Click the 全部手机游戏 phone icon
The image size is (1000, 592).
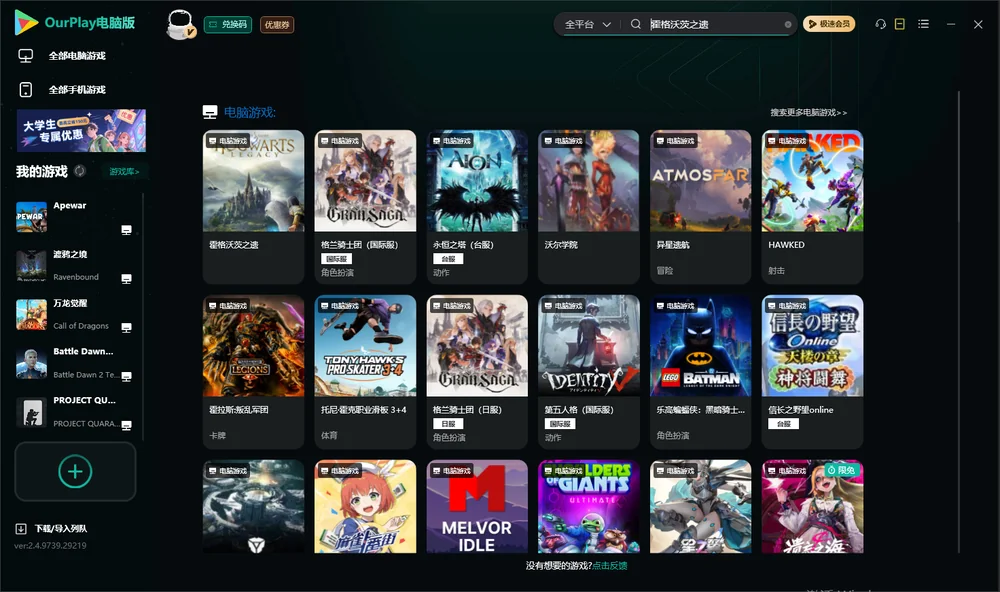click(26, 90)
